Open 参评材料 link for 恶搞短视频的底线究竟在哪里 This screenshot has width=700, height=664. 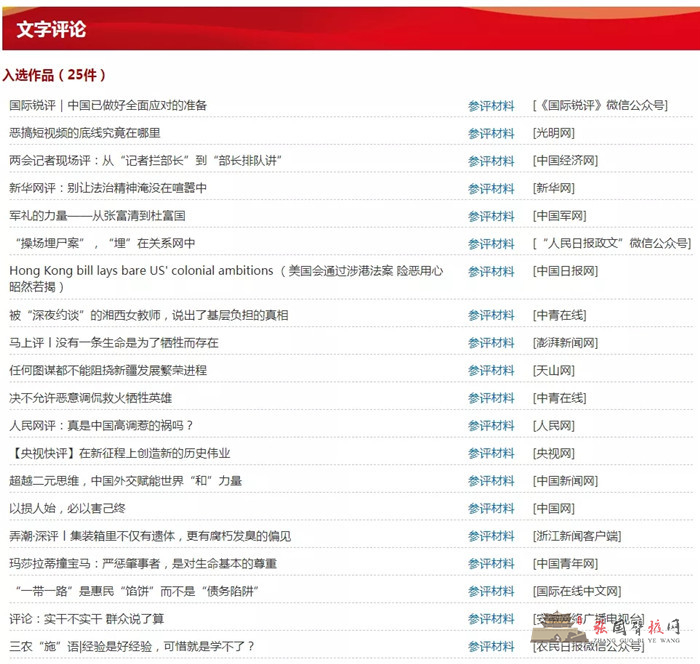click(491, 134)
